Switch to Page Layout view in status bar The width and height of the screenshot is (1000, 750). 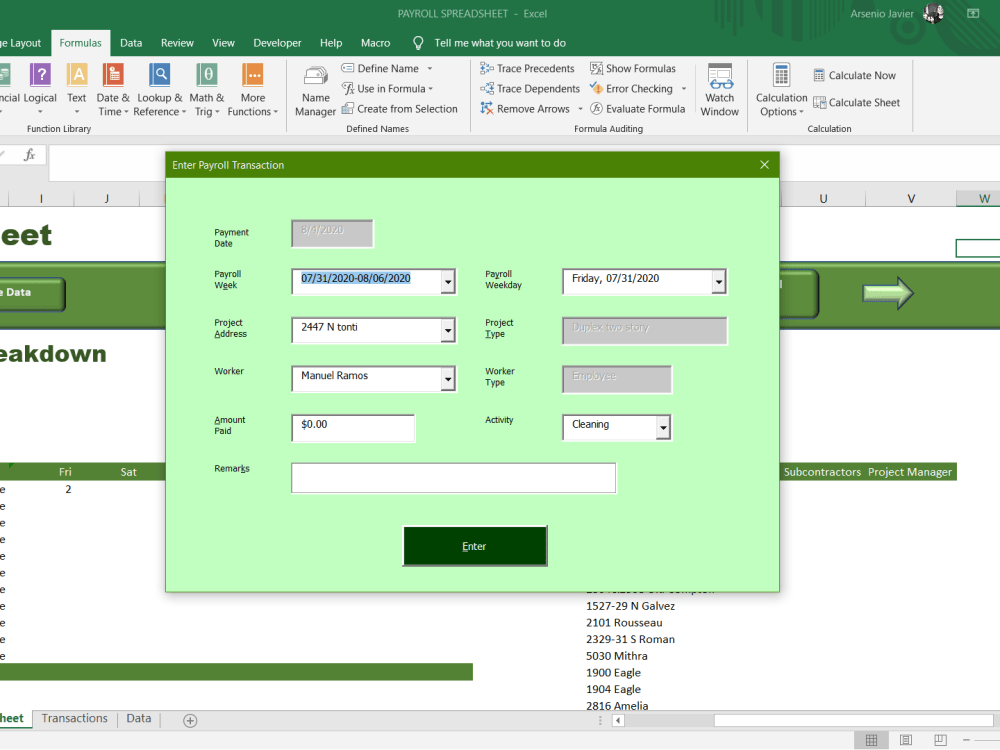[904, 739]
